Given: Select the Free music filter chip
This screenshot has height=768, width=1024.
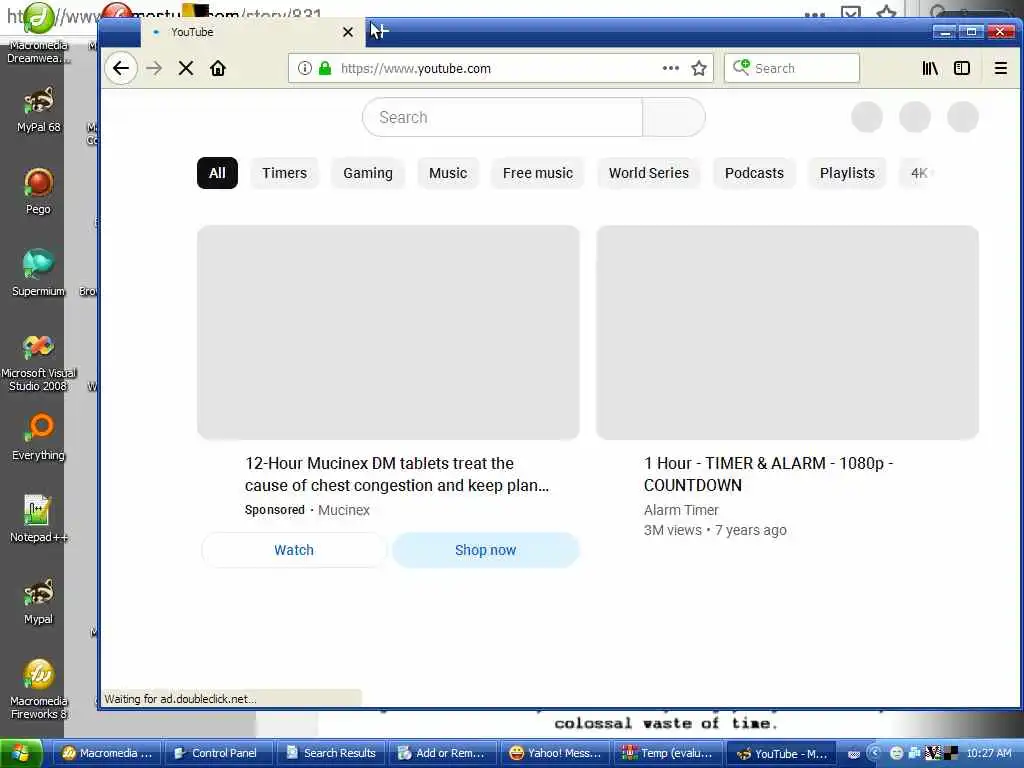Looking at the screenshot, I should [538, 173].
